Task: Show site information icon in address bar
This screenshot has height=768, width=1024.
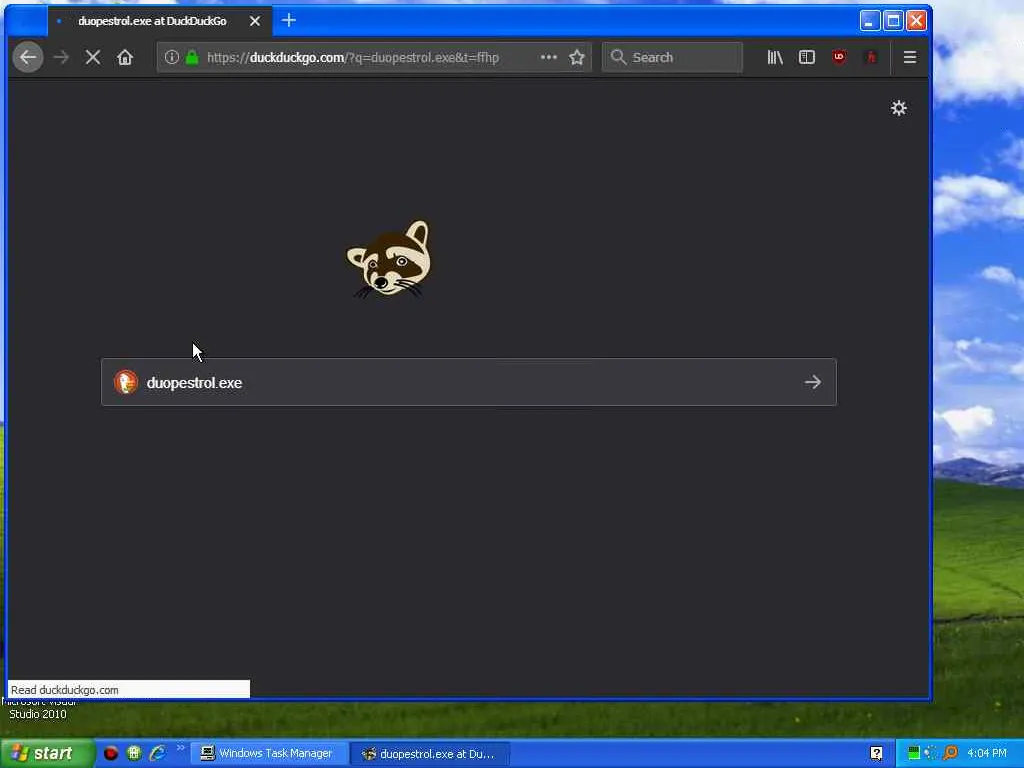Action: 172,57
